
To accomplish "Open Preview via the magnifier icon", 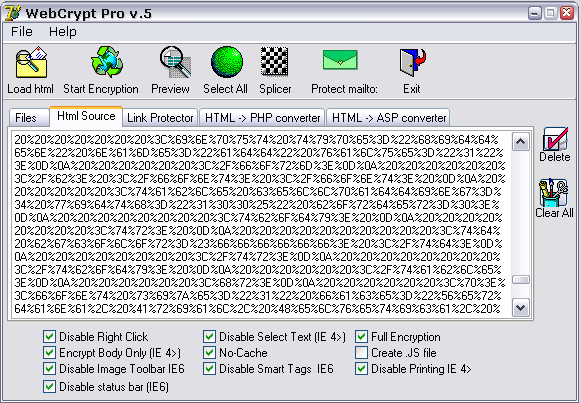I will tap(175, 62).
